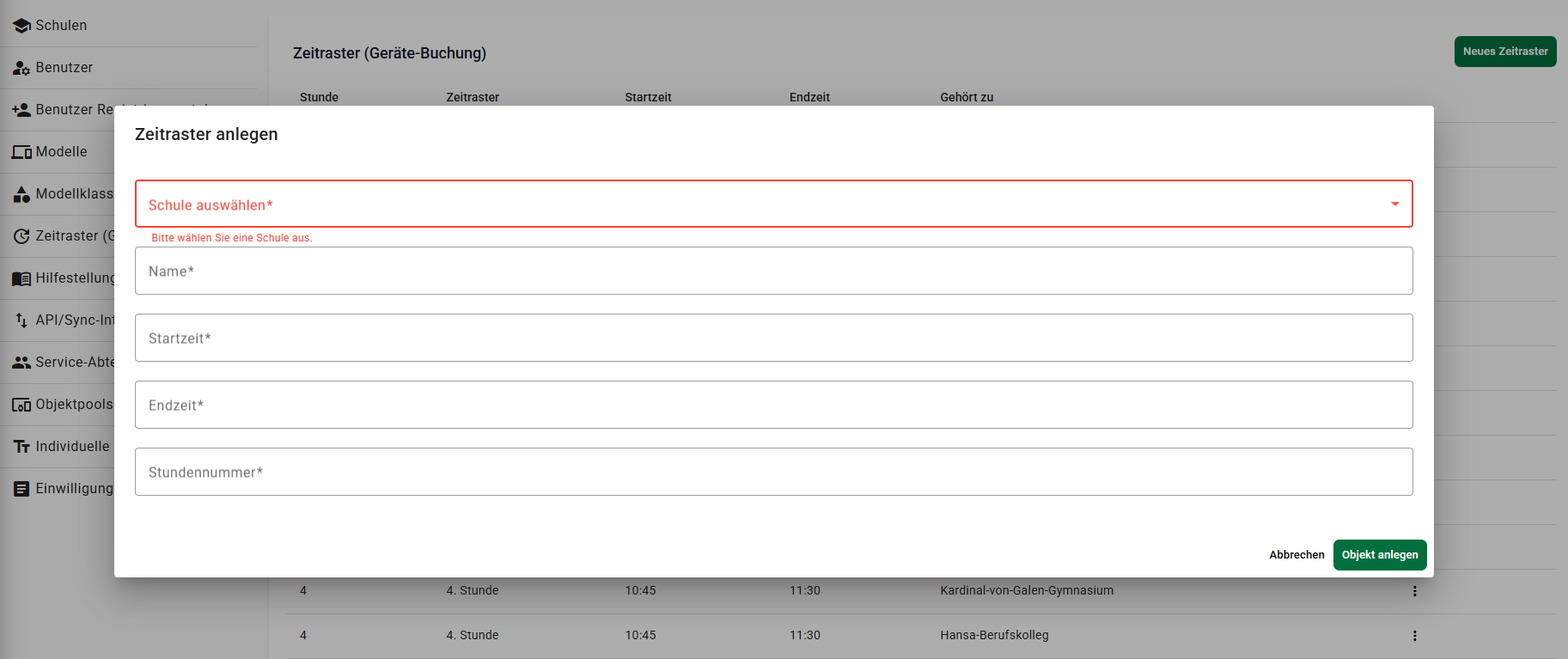The height and width of the screenshot is (659, 1568).
Task: Click the Modelle devices icon
Action: coord(21,152)
